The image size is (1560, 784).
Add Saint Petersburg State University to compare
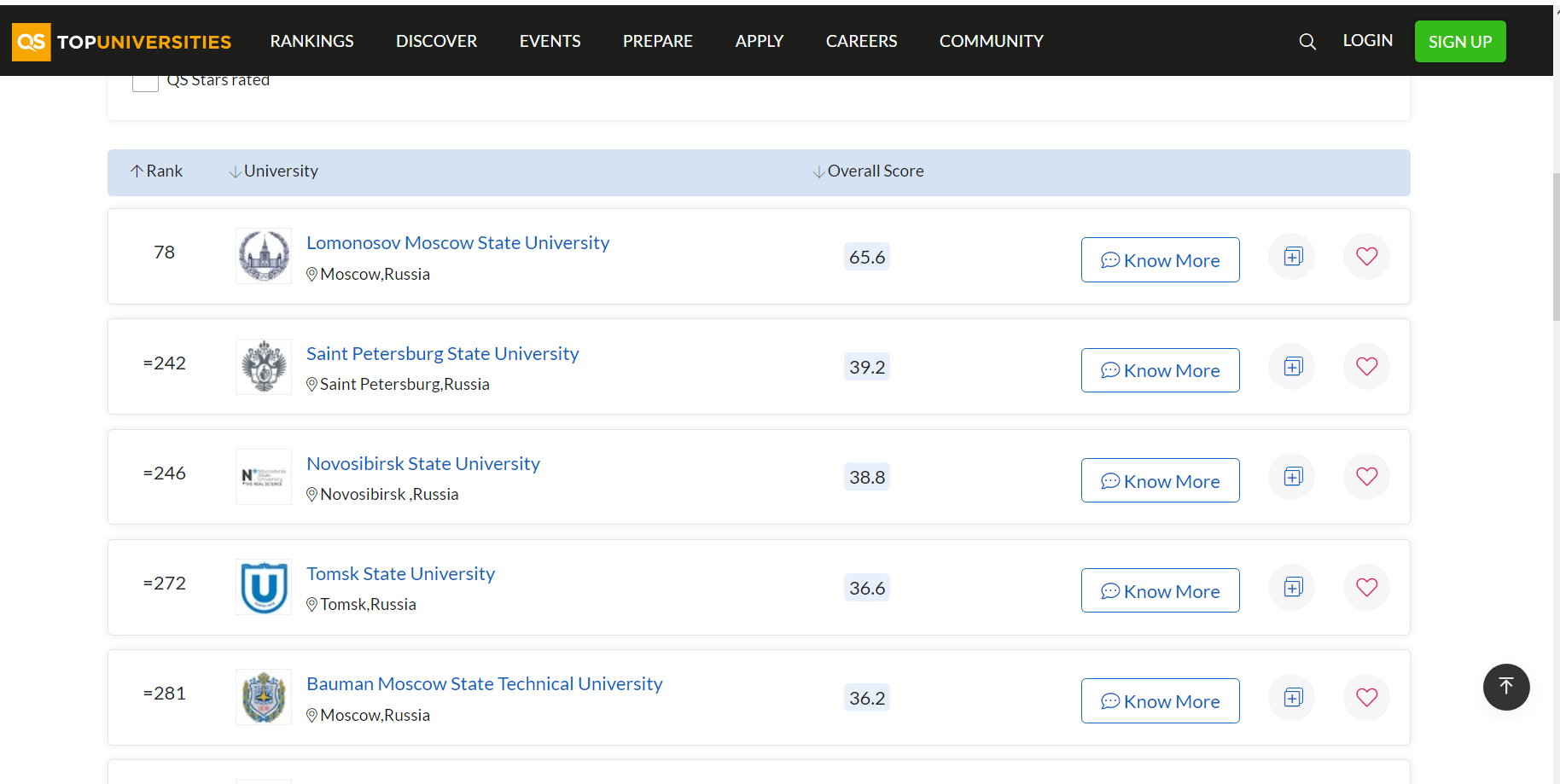1293,367
